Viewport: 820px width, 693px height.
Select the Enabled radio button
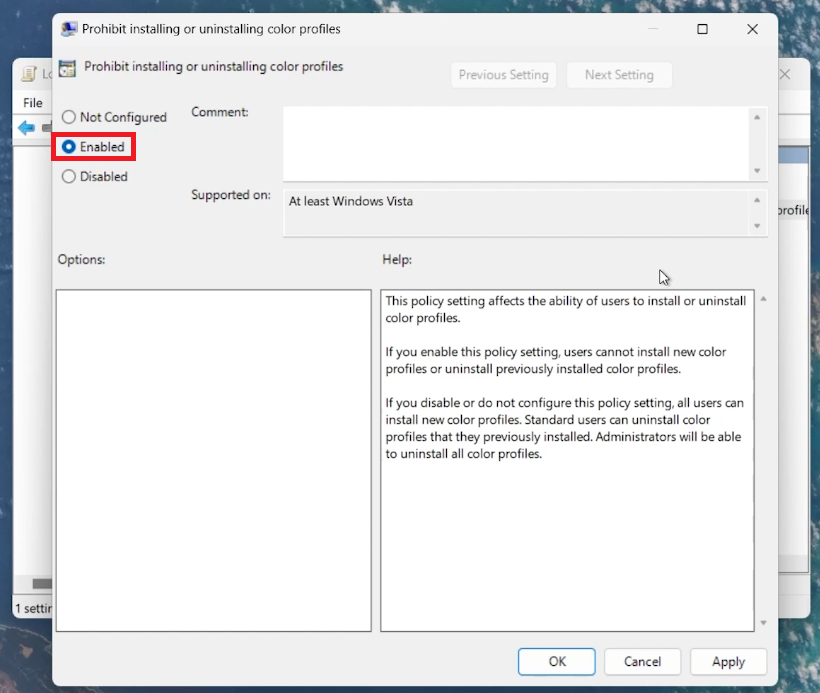click(68, 146)
